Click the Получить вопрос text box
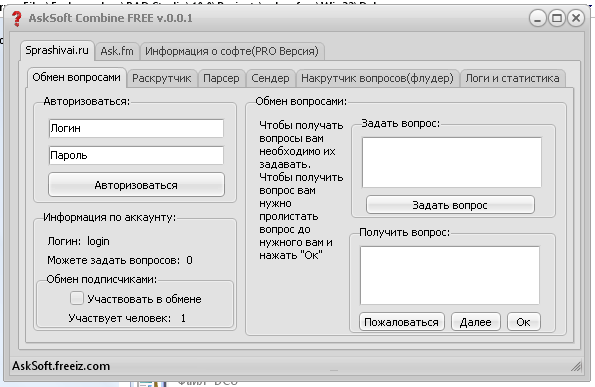The height and width of the screenshot is (387, 595). click(450, 275)
